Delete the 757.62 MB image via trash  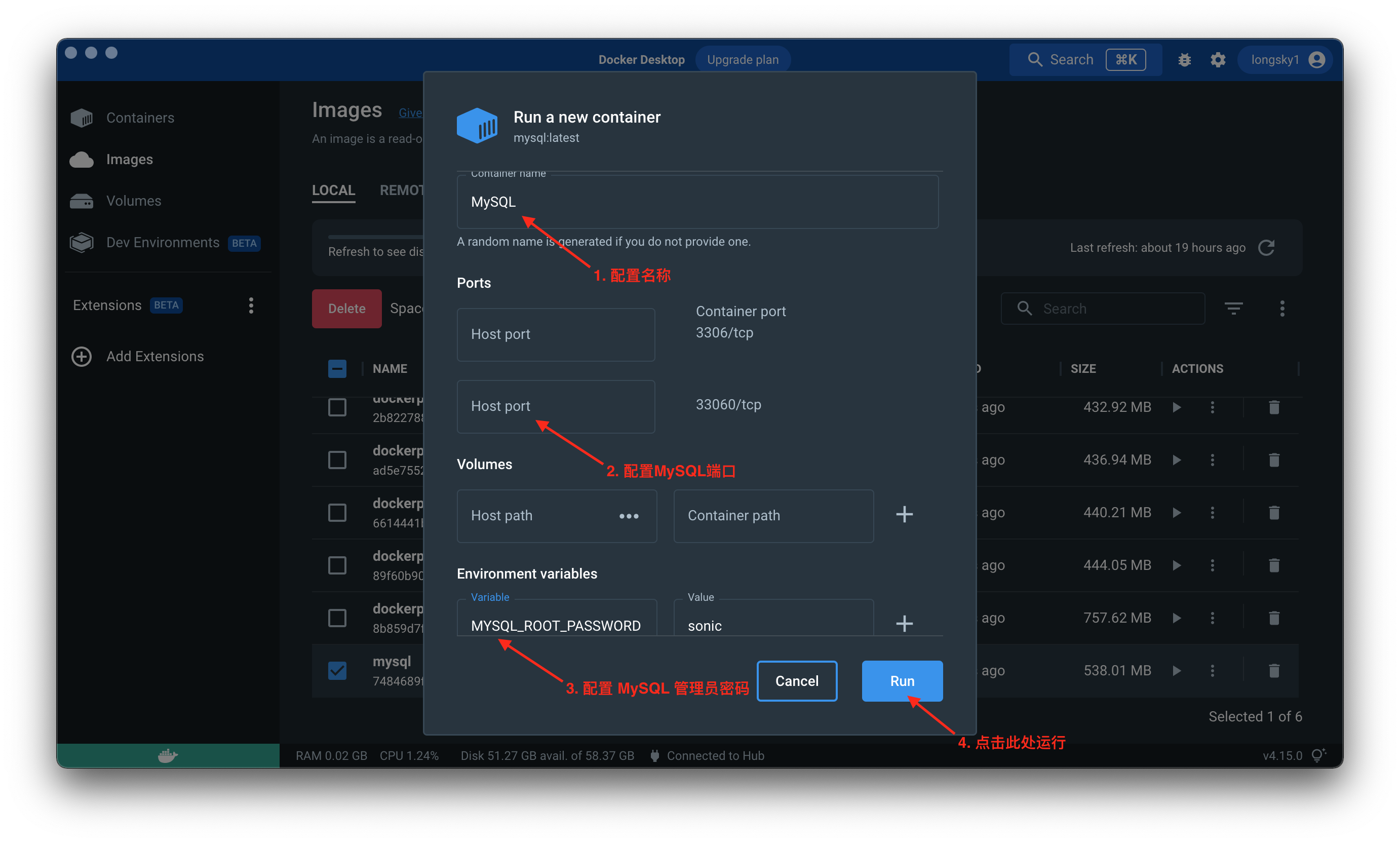pyautogui.click(x=1274, y=618)
